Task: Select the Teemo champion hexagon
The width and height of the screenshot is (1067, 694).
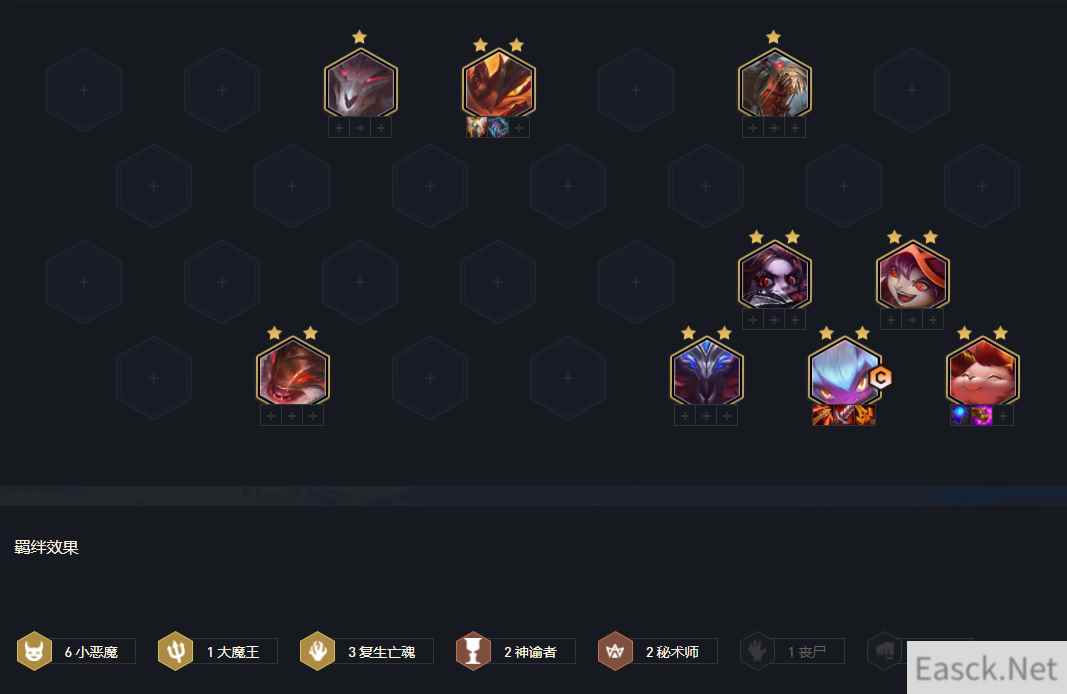Action: (982, 371)
